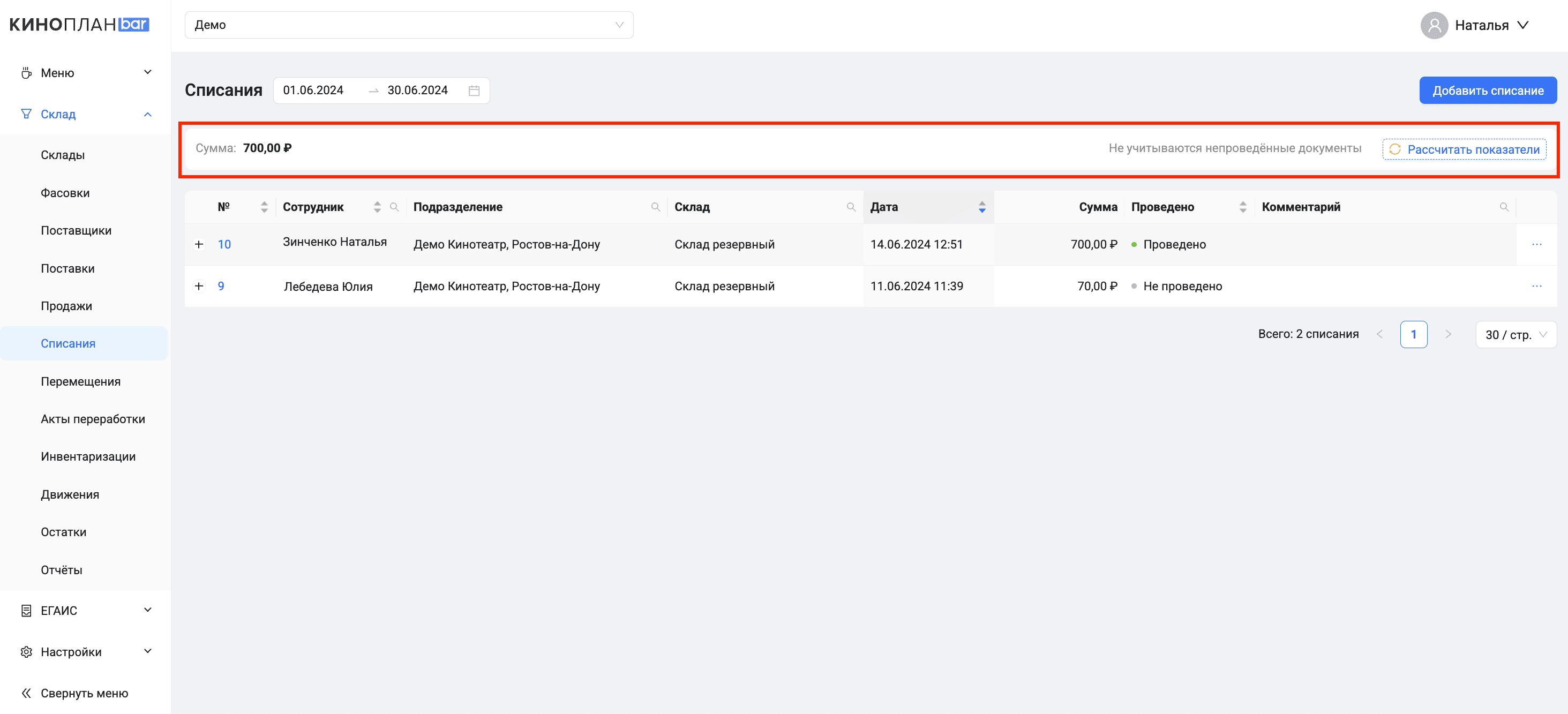Search in Подразделение column

click(656, 207)
